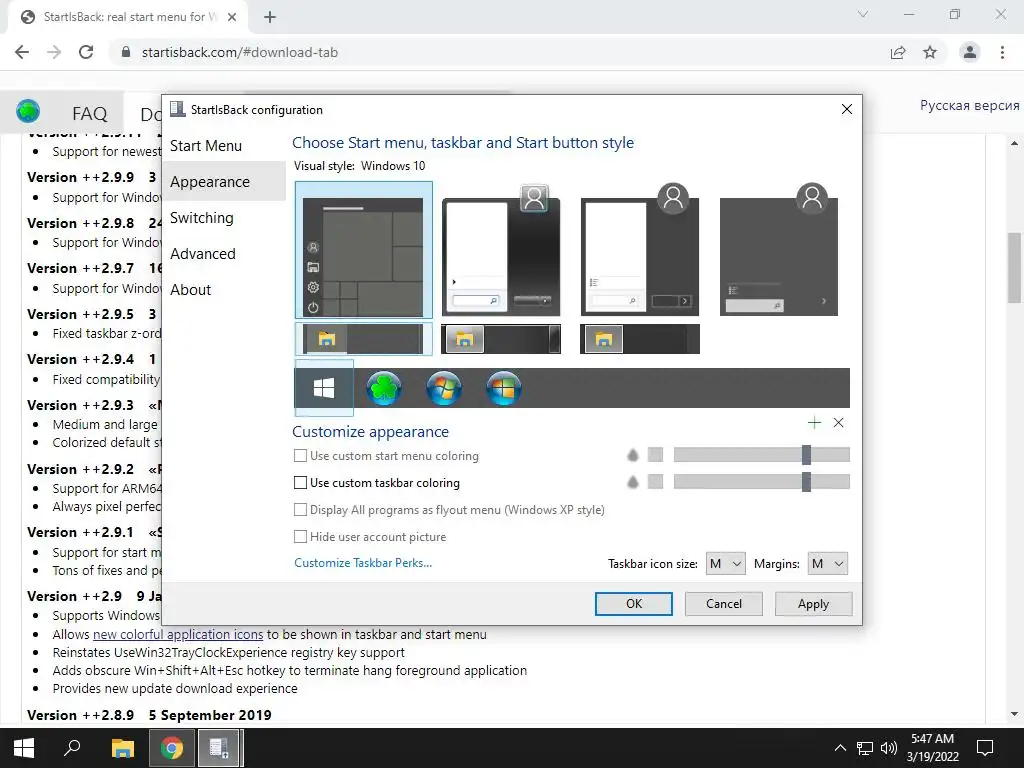1024x768 pixels.
Task: Open the Advanced section
Action: (202, 253)
